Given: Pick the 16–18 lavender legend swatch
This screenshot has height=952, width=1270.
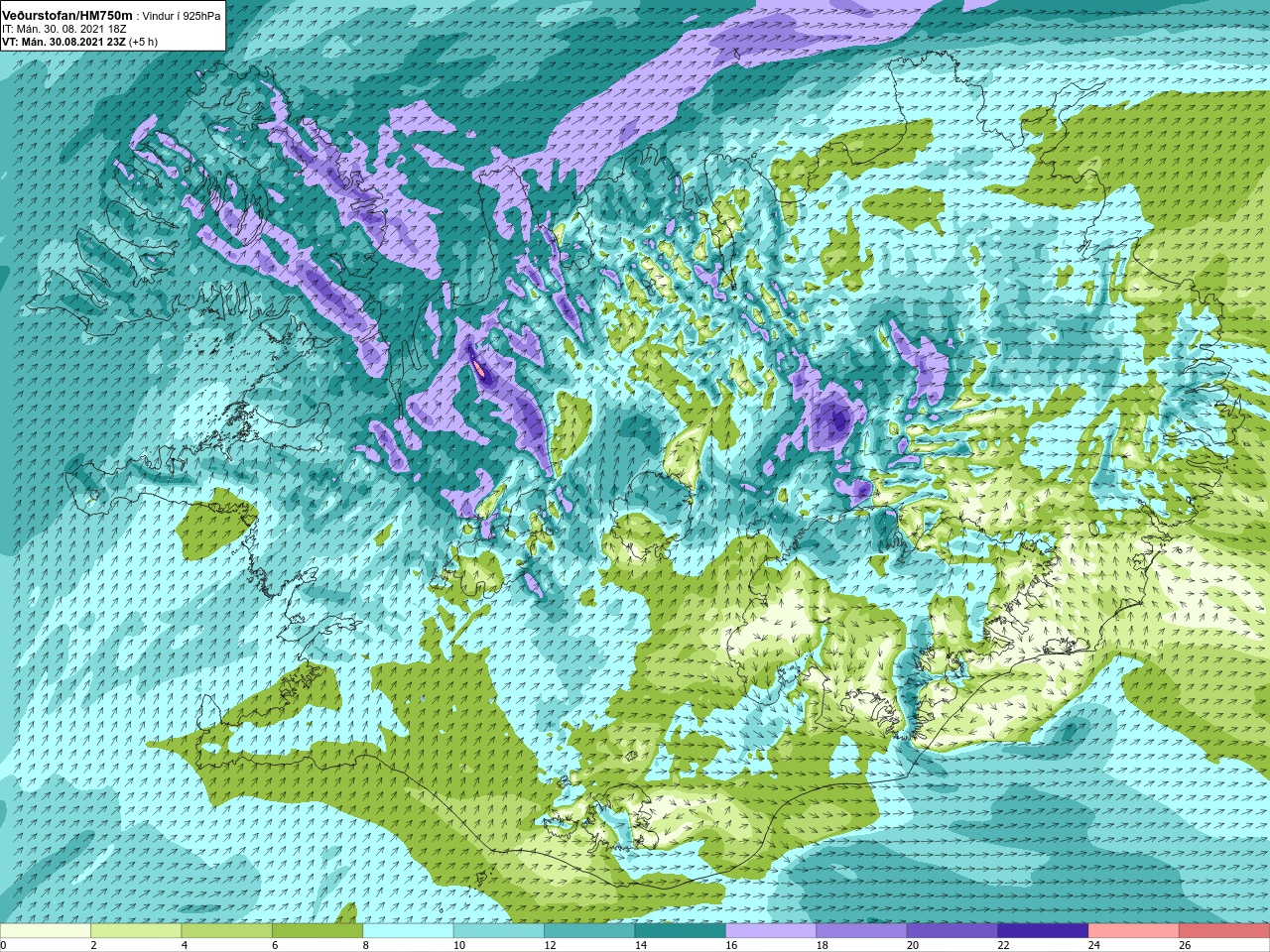Looking at the screenshot, I should pyautogui.click(x=771, y=931).
